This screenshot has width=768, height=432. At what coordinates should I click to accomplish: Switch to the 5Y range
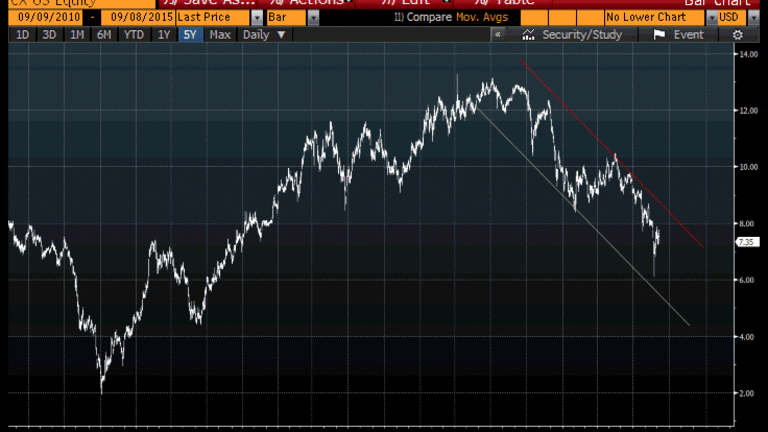pos(190,35)
